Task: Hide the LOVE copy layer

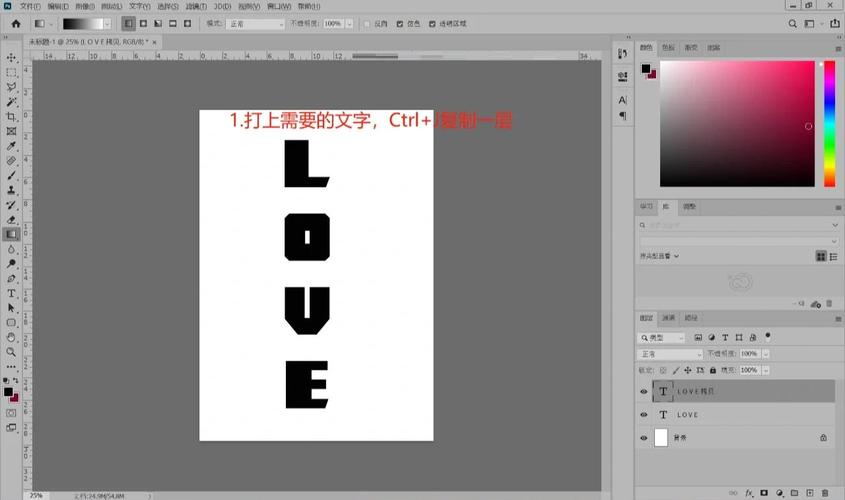Action: 643,392
